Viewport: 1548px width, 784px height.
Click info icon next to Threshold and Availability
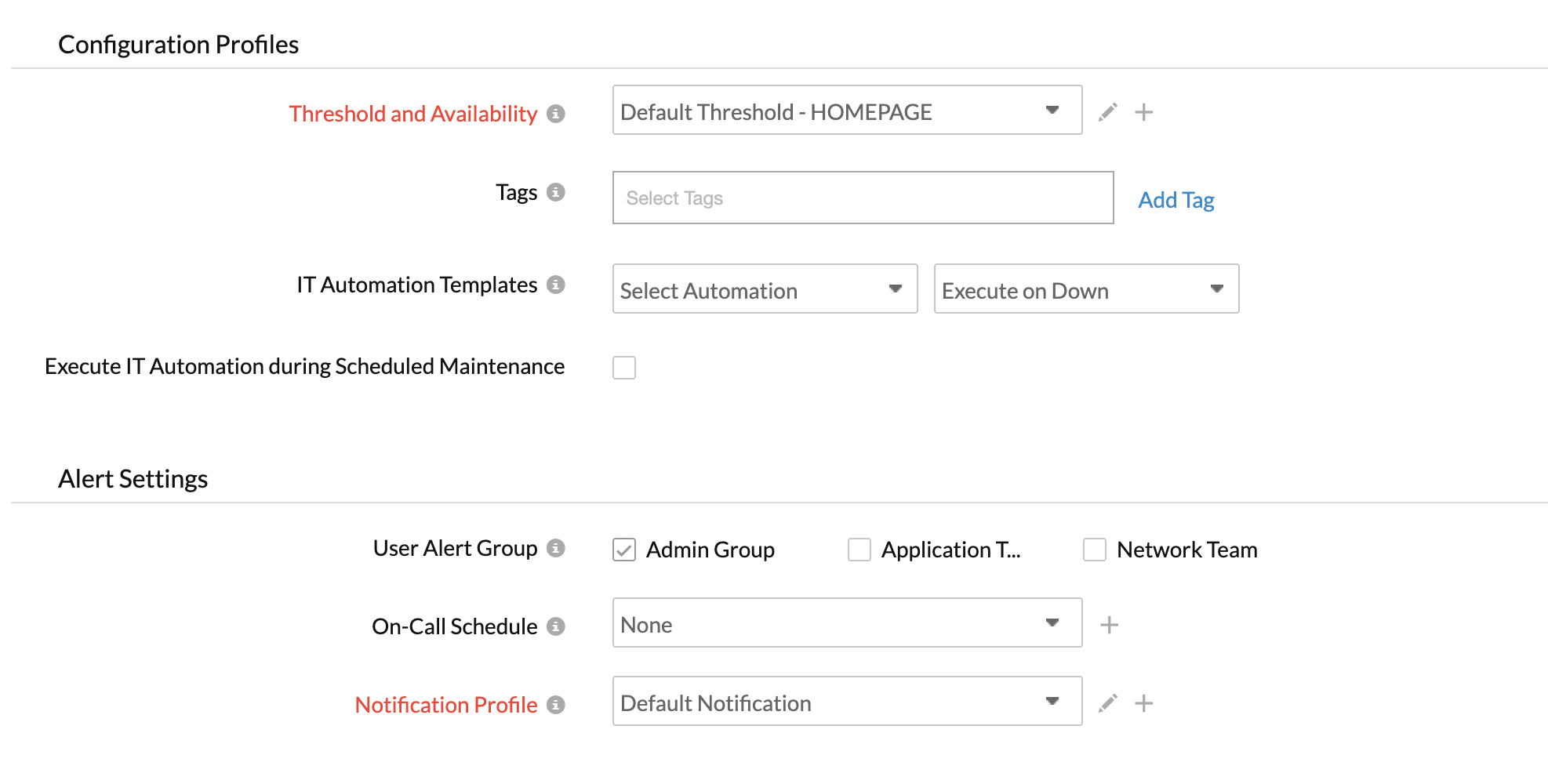coord(556,114)
